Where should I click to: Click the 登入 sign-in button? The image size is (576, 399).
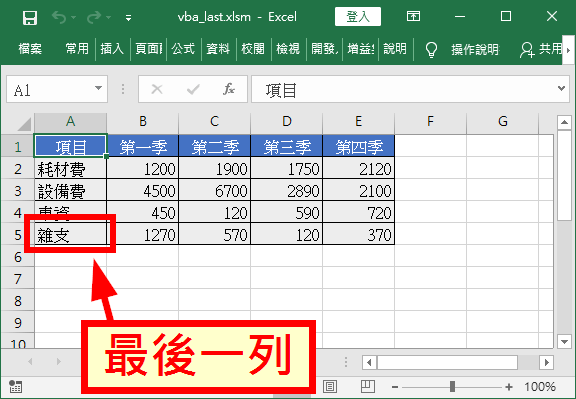click(x=358, y=17)
